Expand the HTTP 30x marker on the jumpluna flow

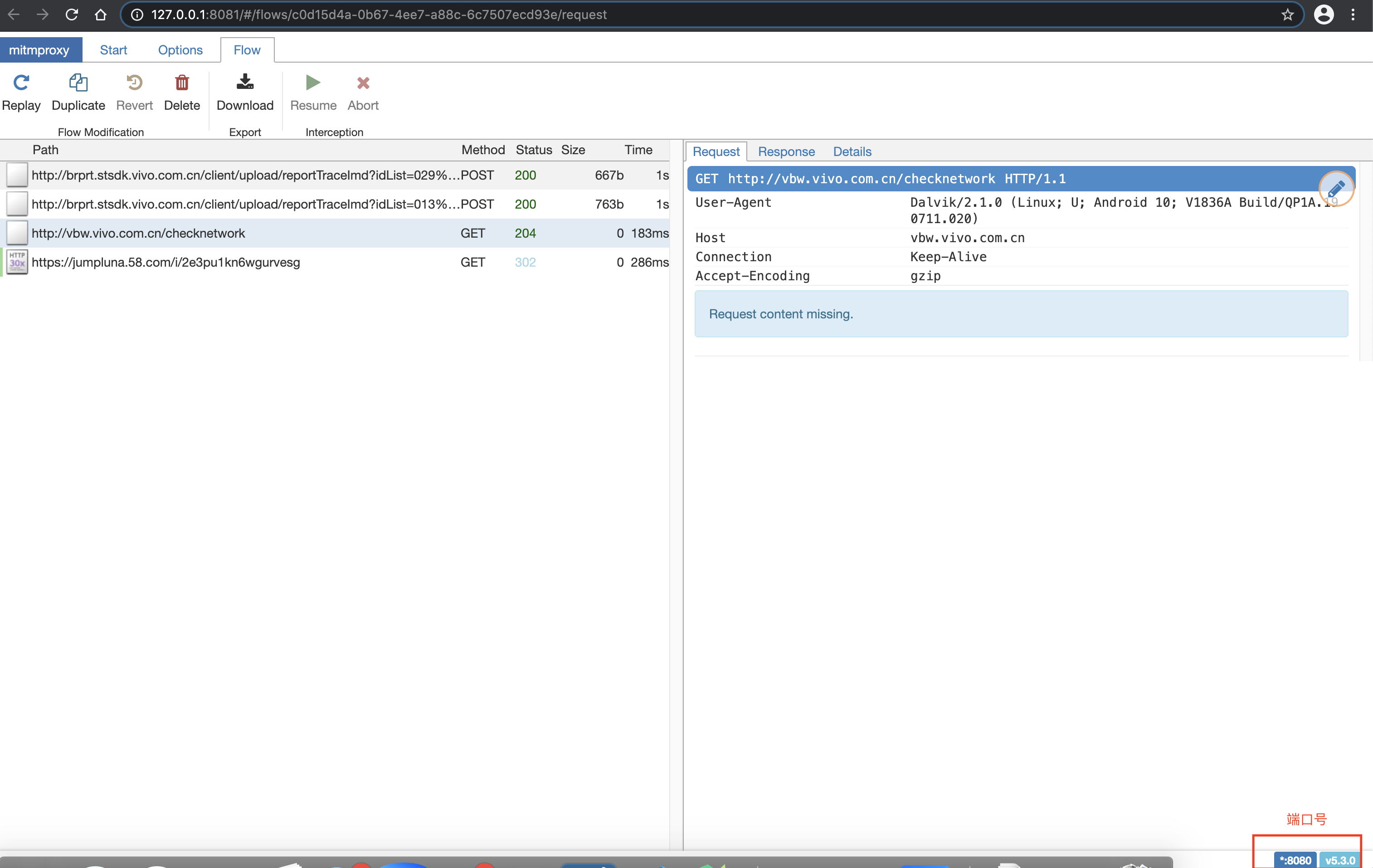point(16,262)
